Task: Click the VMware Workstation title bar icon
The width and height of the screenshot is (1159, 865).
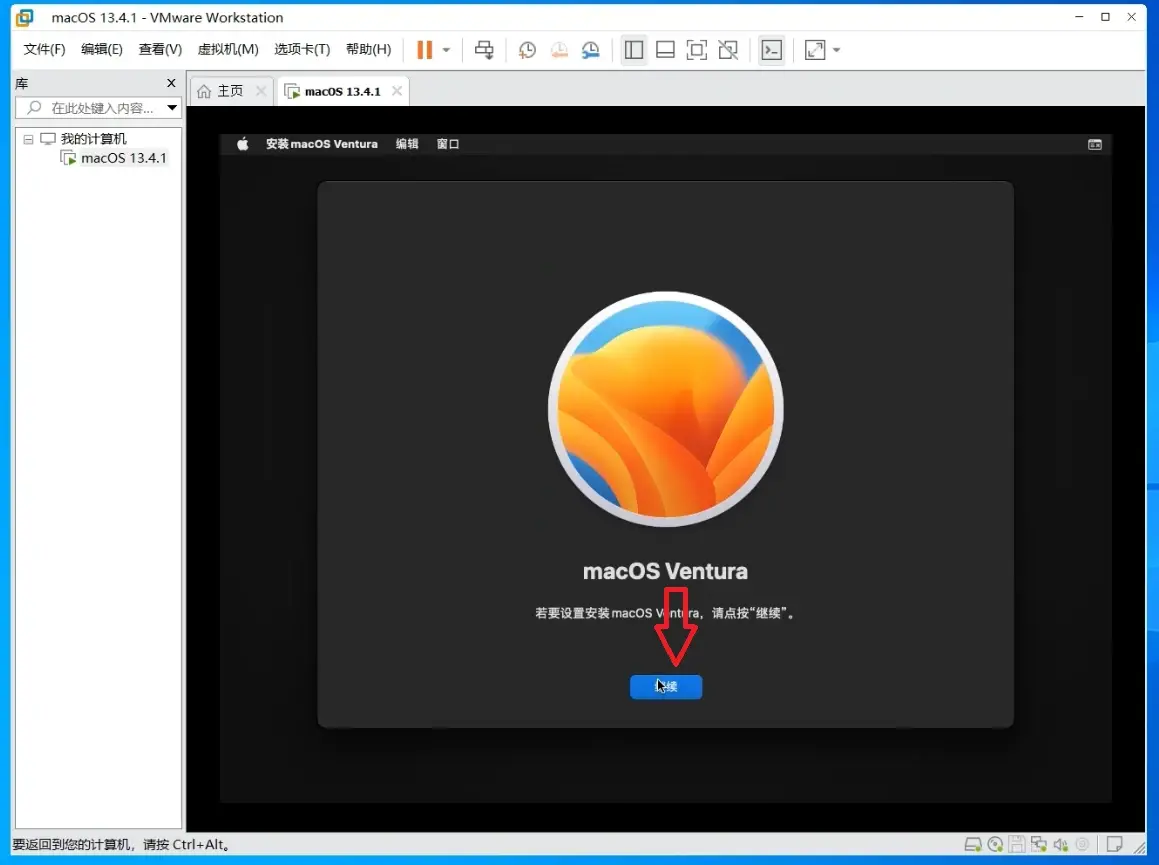Action: tap(24, 18)
